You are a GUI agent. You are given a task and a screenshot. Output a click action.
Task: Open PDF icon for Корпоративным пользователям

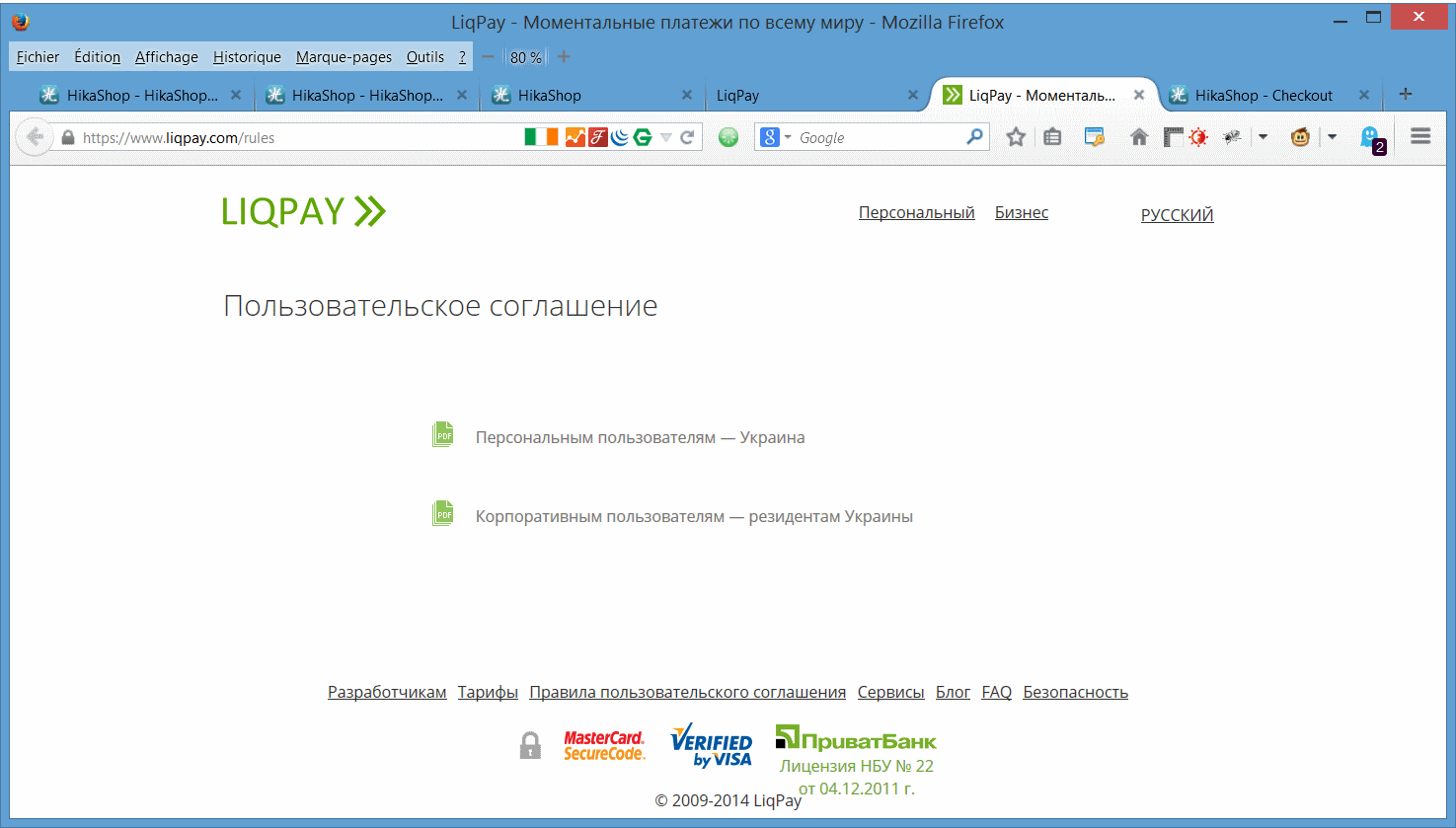443,513
